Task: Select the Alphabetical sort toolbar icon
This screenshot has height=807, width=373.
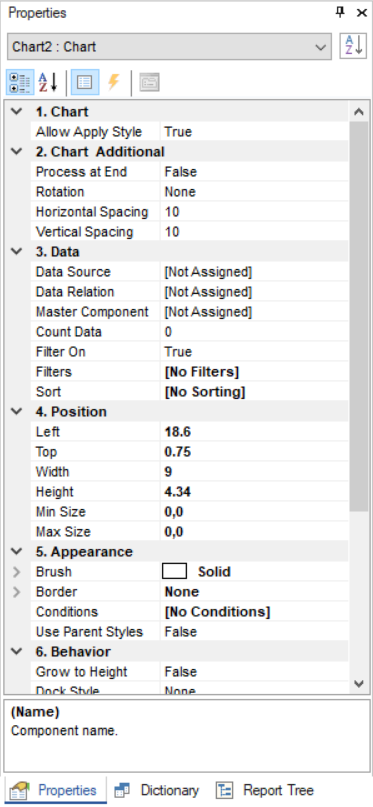Action: click(48, 82)
